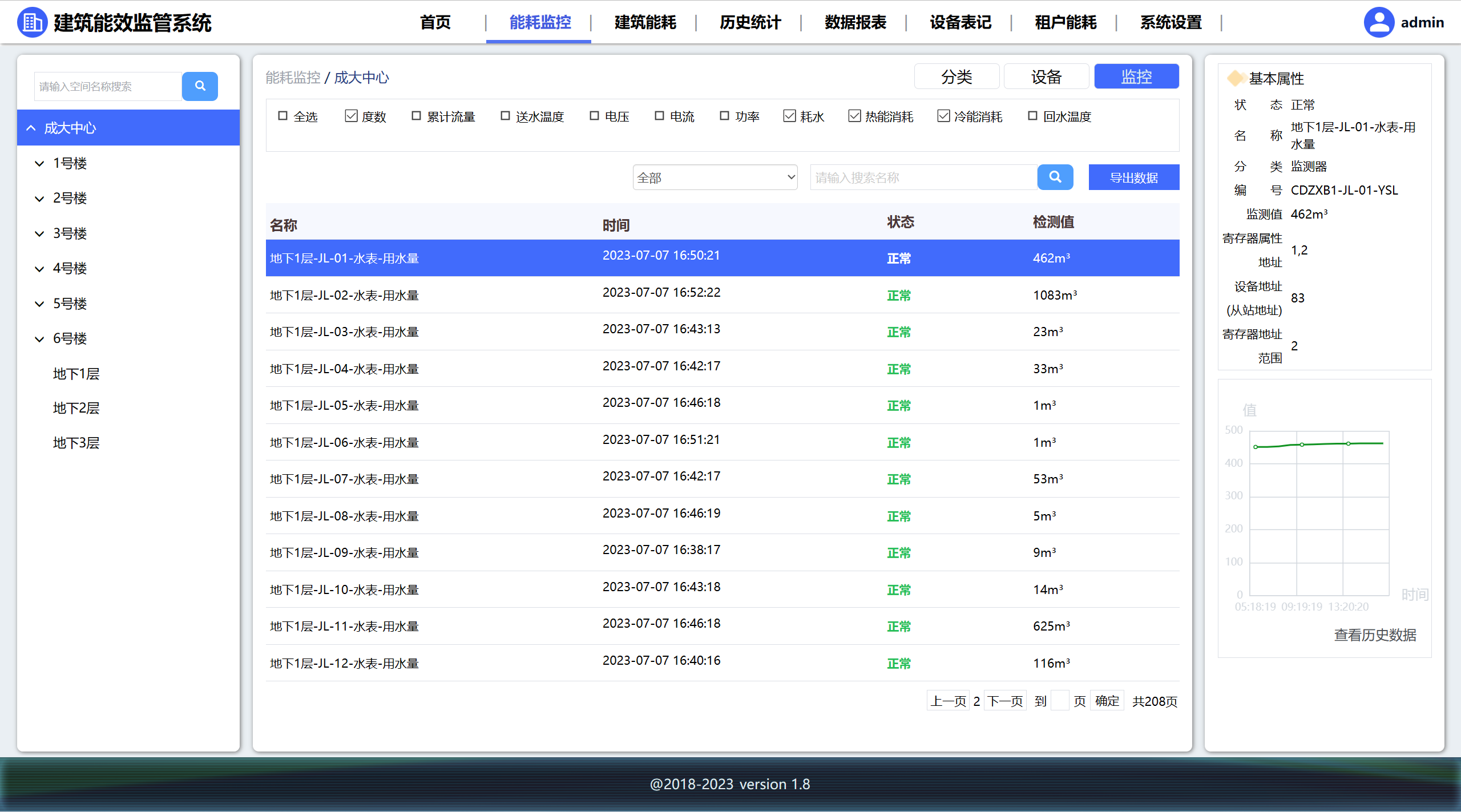Viewport: 1461px width, 812px height.
Task: Click the space name search icon button
Action: tap(200, 86)
